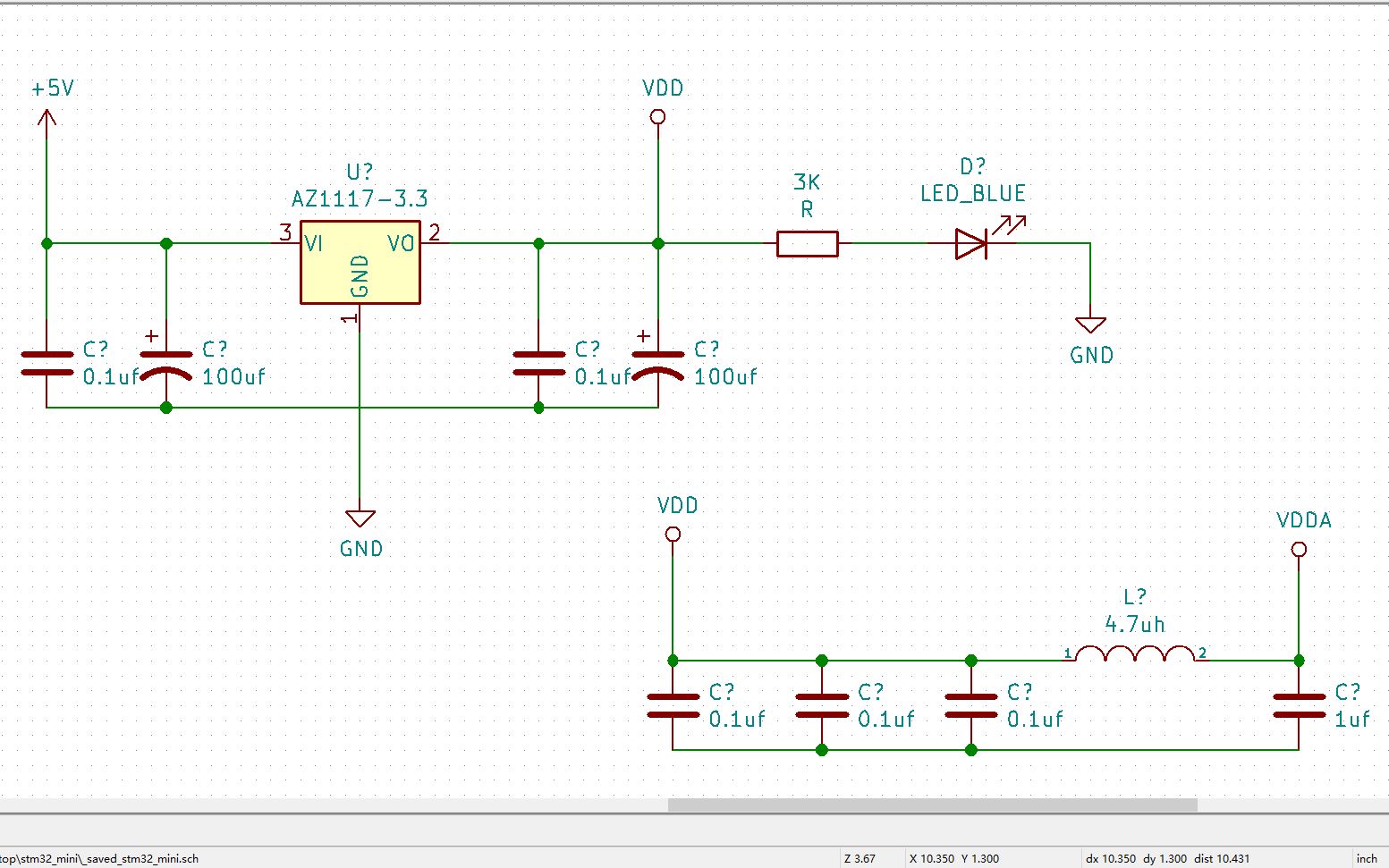Select the 0.1uf capacitor at the regulator output

(538, 362)
